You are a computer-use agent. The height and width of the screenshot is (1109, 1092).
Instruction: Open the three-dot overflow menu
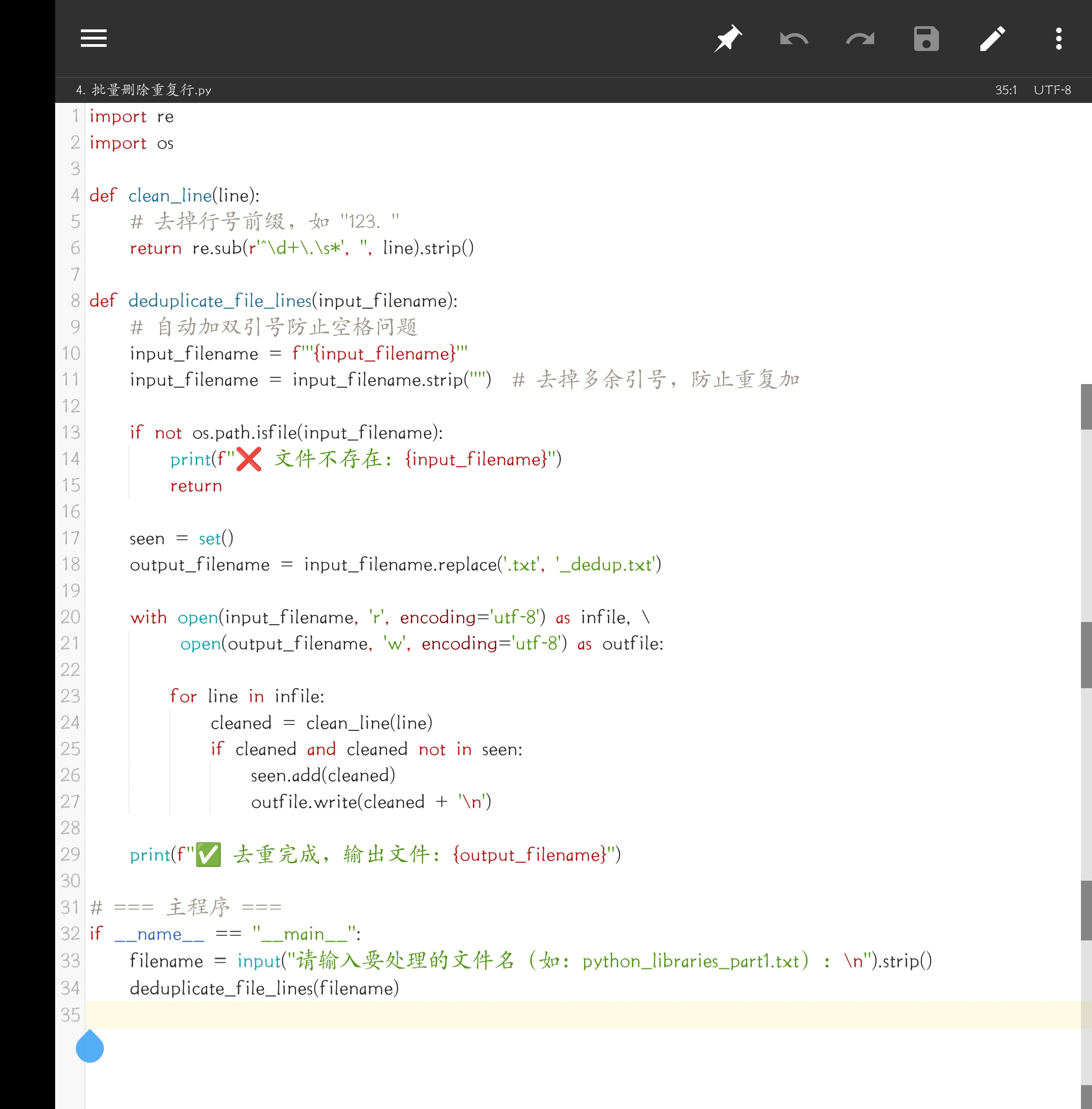tap(1058, 39)
